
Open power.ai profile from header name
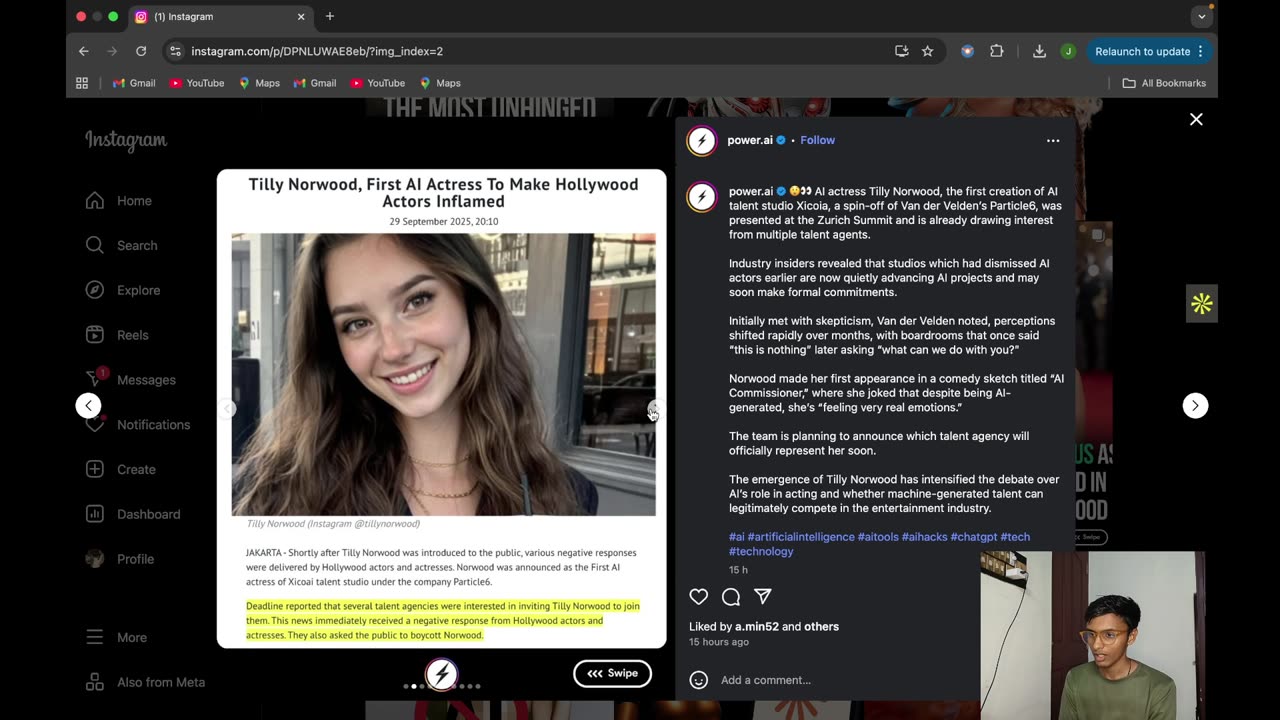[x=750, y=140]
